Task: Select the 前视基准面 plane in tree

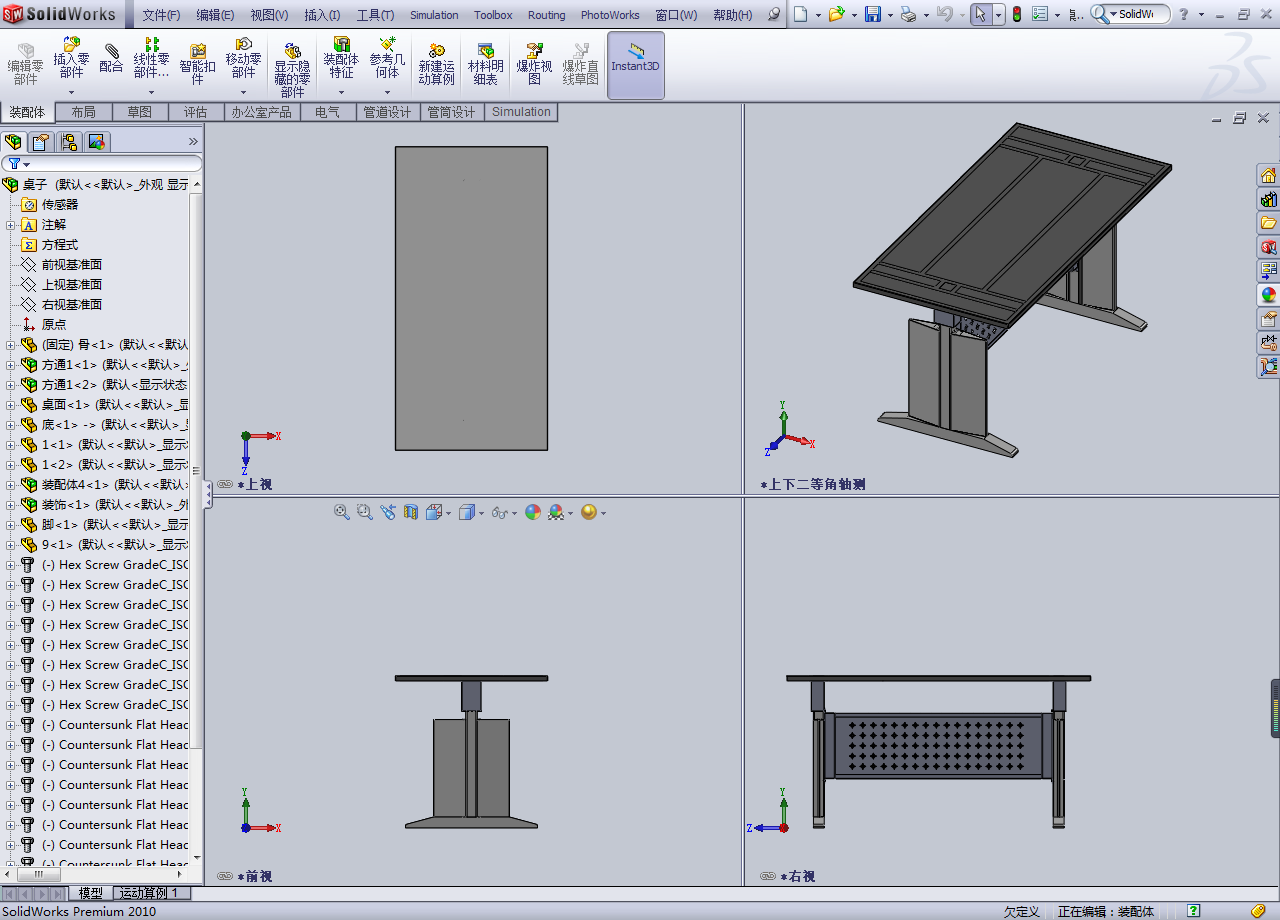Action: [72, 265]
